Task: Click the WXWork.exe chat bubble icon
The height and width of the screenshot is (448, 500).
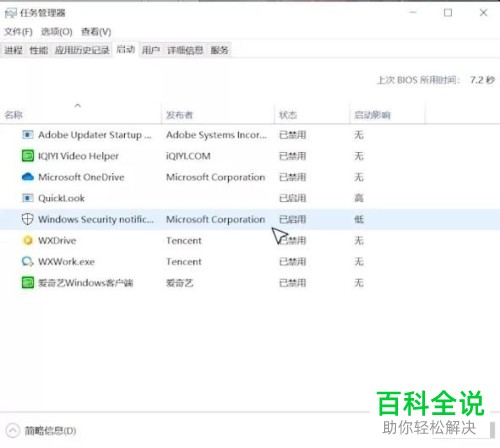Action: click(28, 261)
